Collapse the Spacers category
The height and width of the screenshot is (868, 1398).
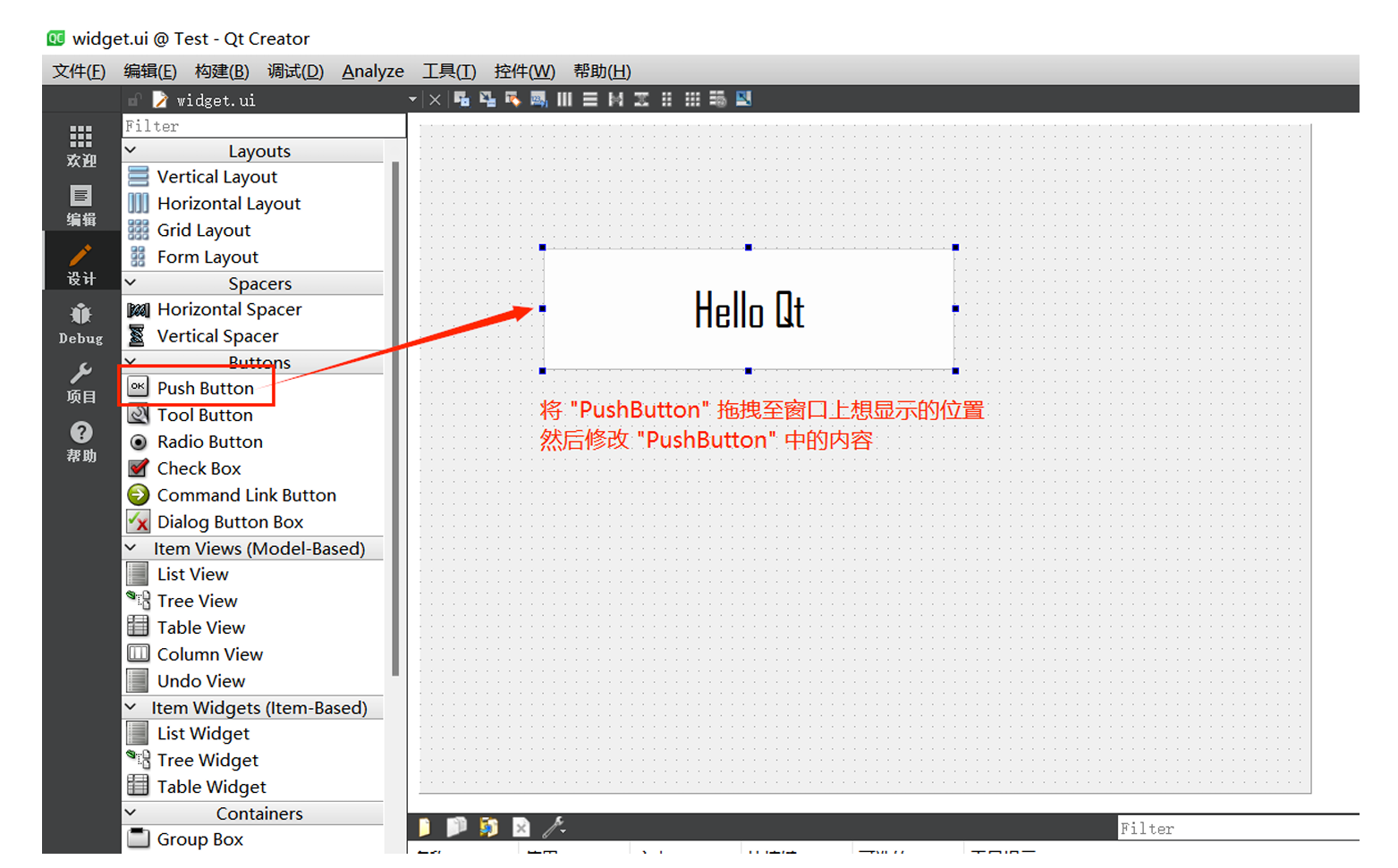(131, 282)
